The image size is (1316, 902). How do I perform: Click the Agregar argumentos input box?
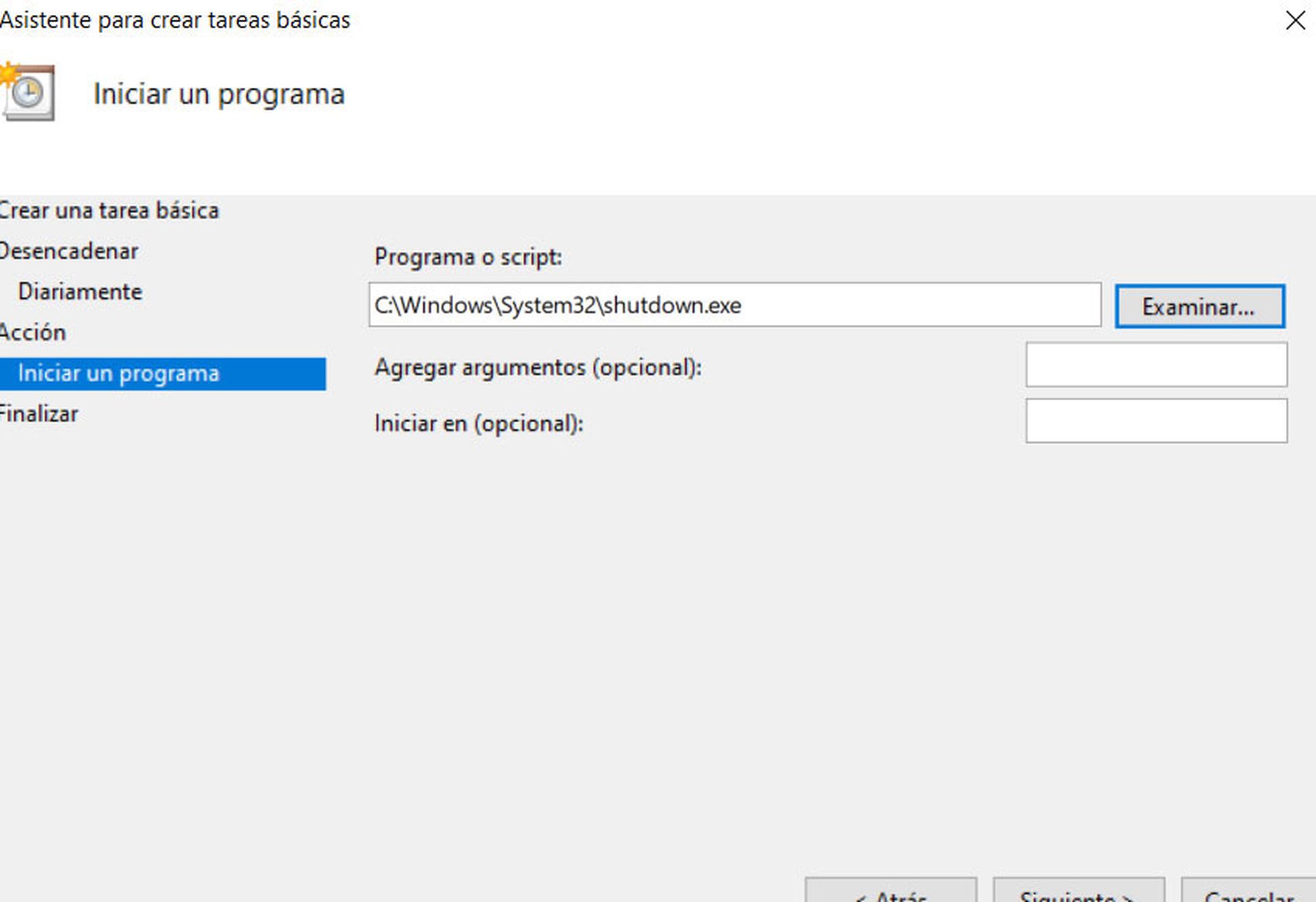click(1156, 365)
